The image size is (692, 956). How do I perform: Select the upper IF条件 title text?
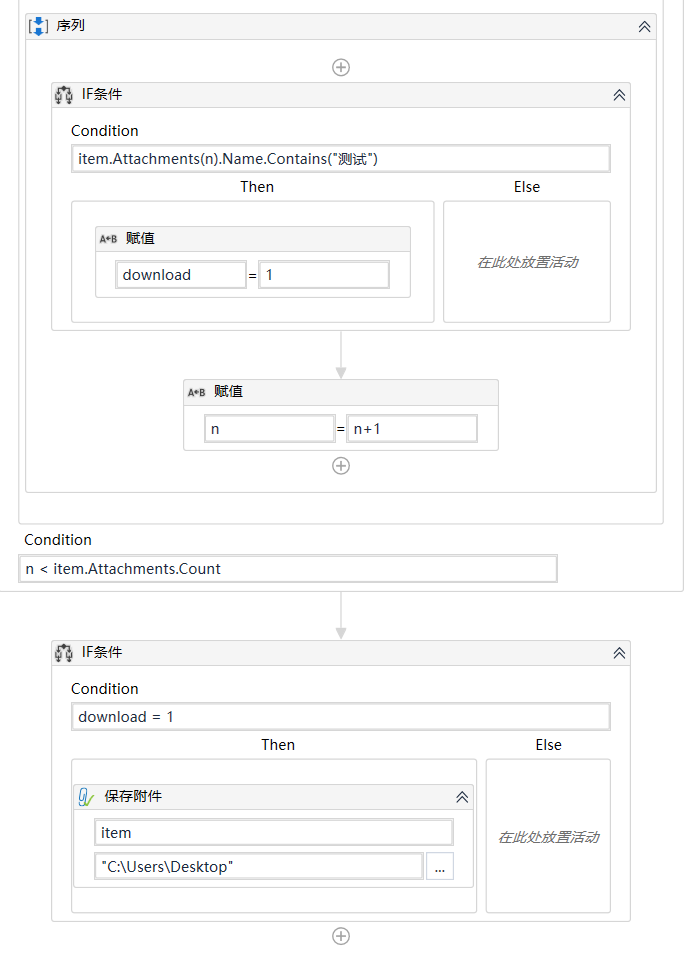pyautogui.click(x=102, y=94)
